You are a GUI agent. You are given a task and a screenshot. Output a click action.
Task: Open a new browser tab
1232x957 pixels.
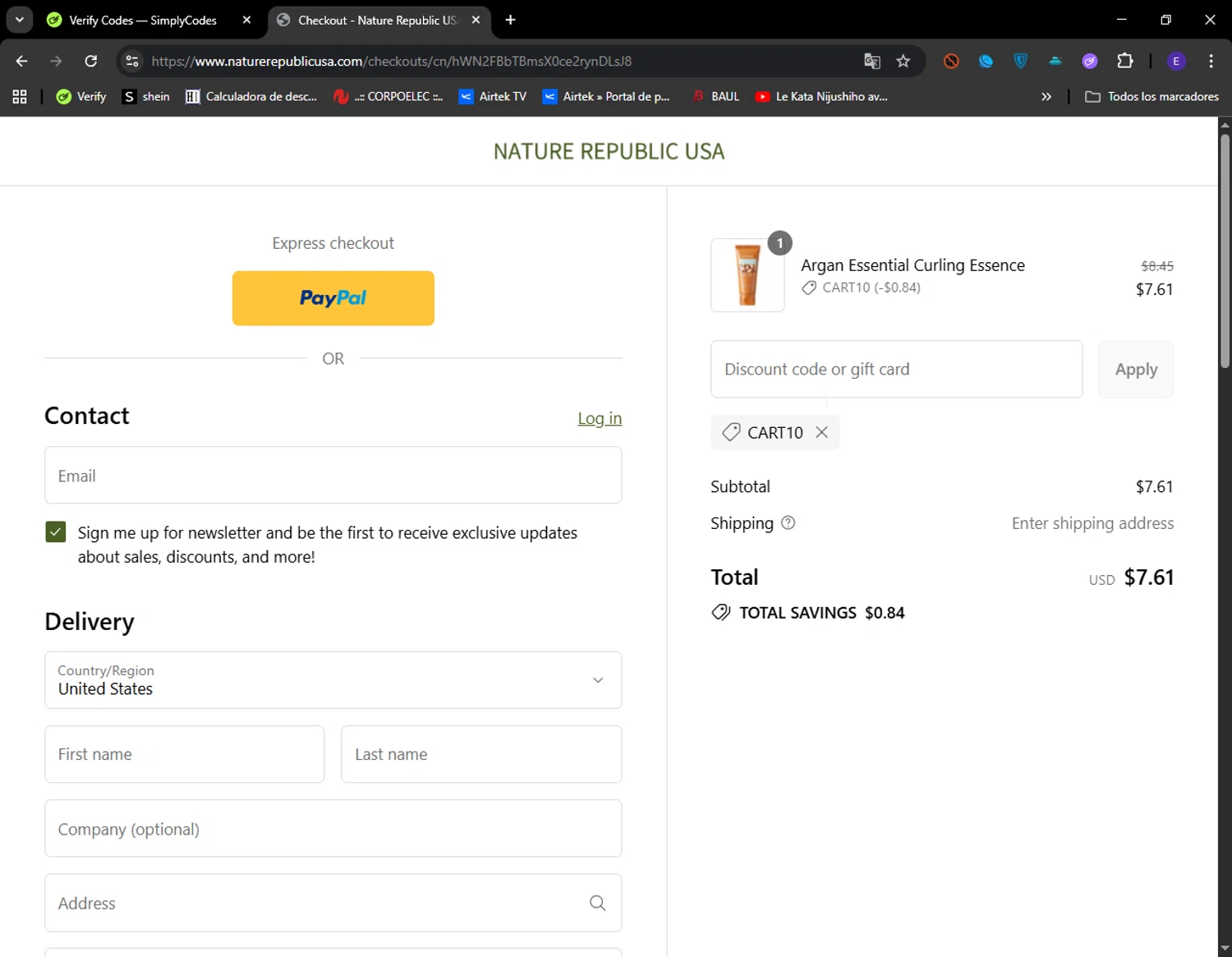coord(510,20)
